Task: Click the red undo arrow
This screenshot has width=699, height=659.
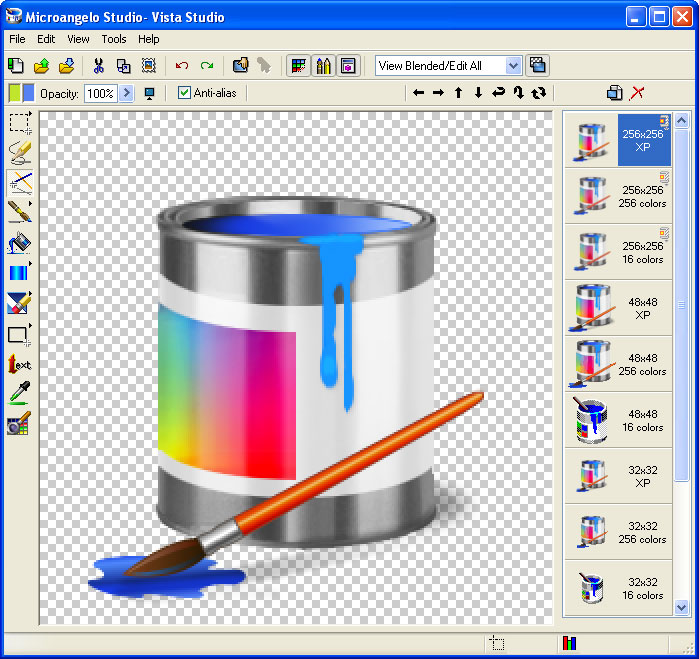Action: tap(181, 66)
